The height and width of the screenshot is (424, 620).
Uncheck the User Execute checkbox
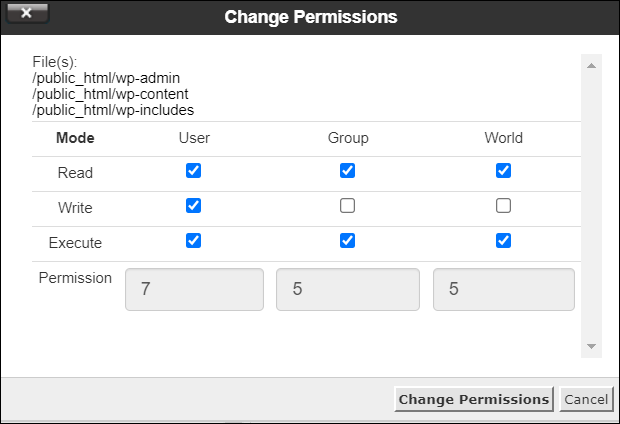coord(194,241)
